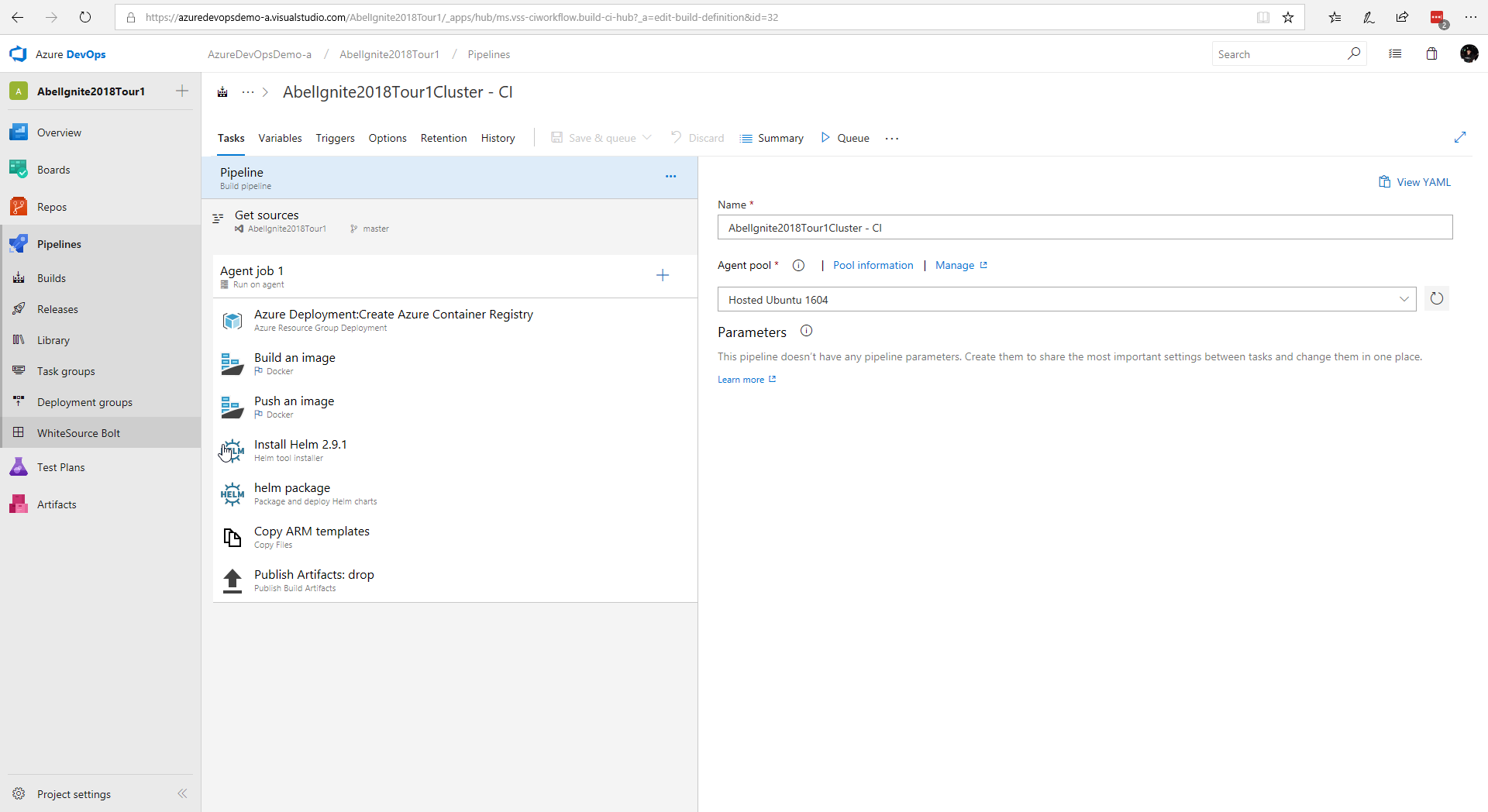Open the Manage pools link

961,265
